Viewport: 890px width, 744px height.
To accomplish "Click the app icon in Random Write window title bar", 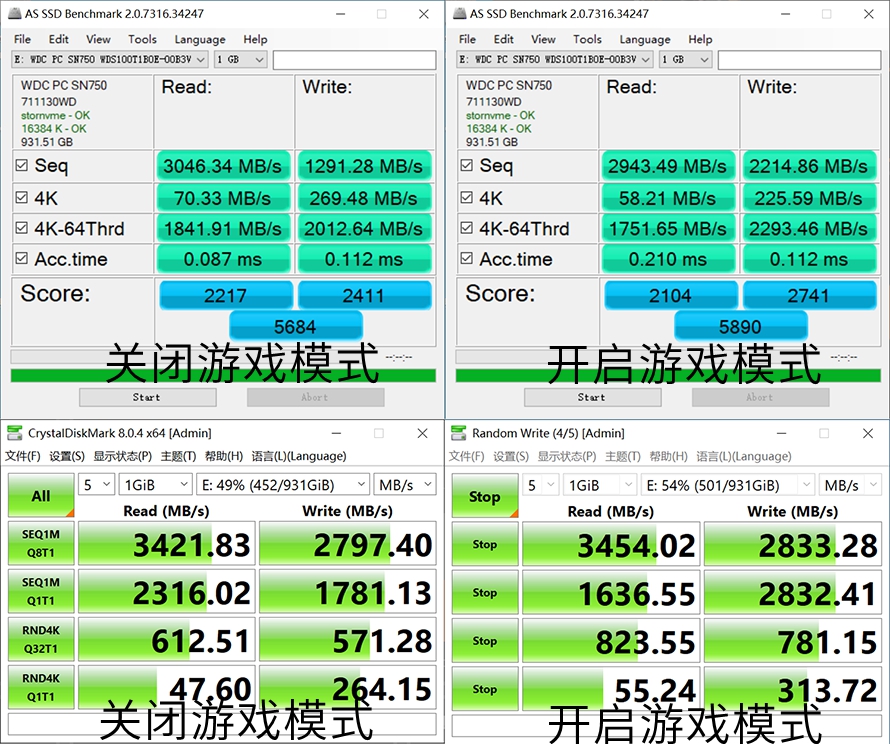I will (x=459, y=434).
